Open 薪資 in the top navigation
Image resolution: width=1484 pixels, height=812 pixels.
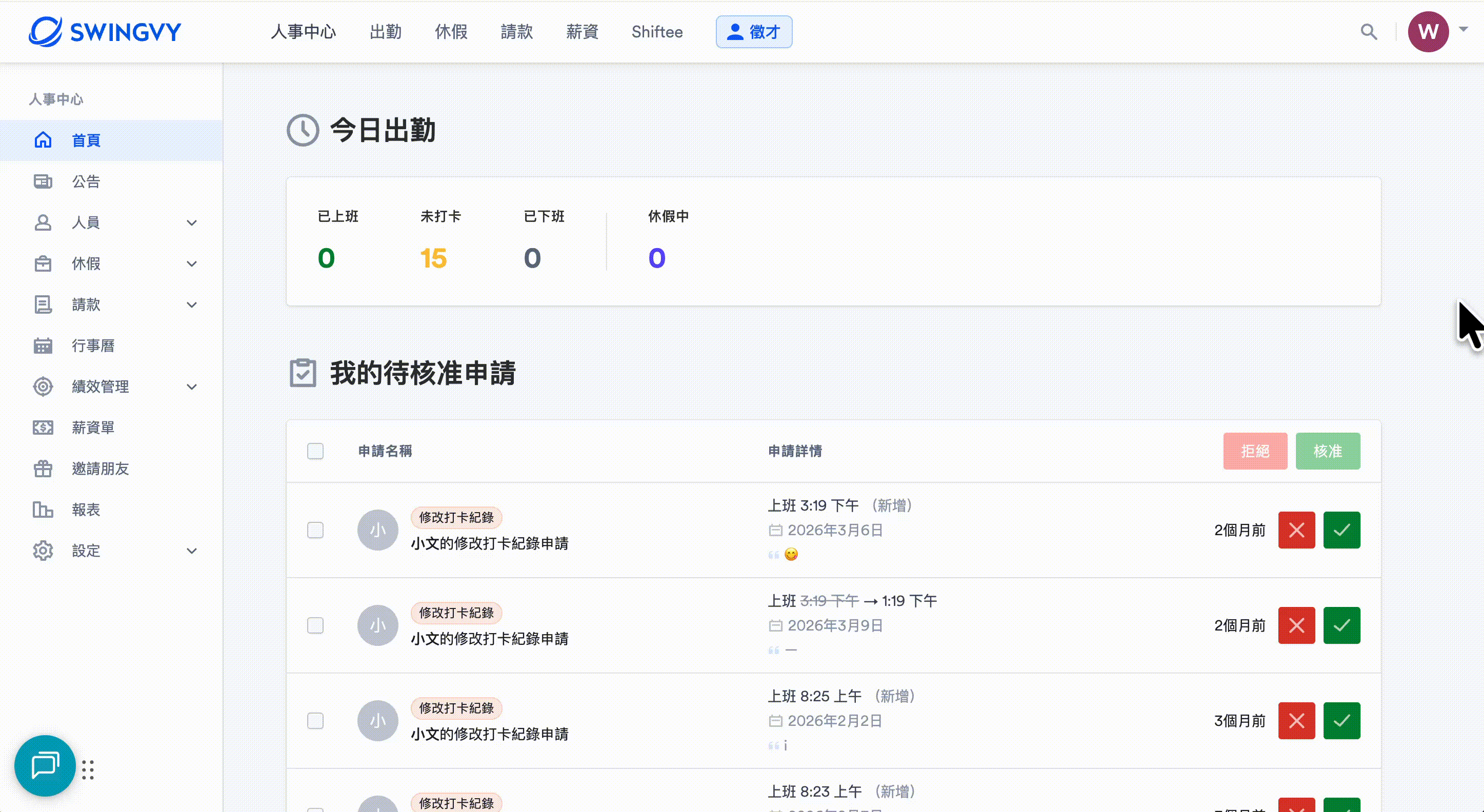pyautogui.click(x=583, y=32)
